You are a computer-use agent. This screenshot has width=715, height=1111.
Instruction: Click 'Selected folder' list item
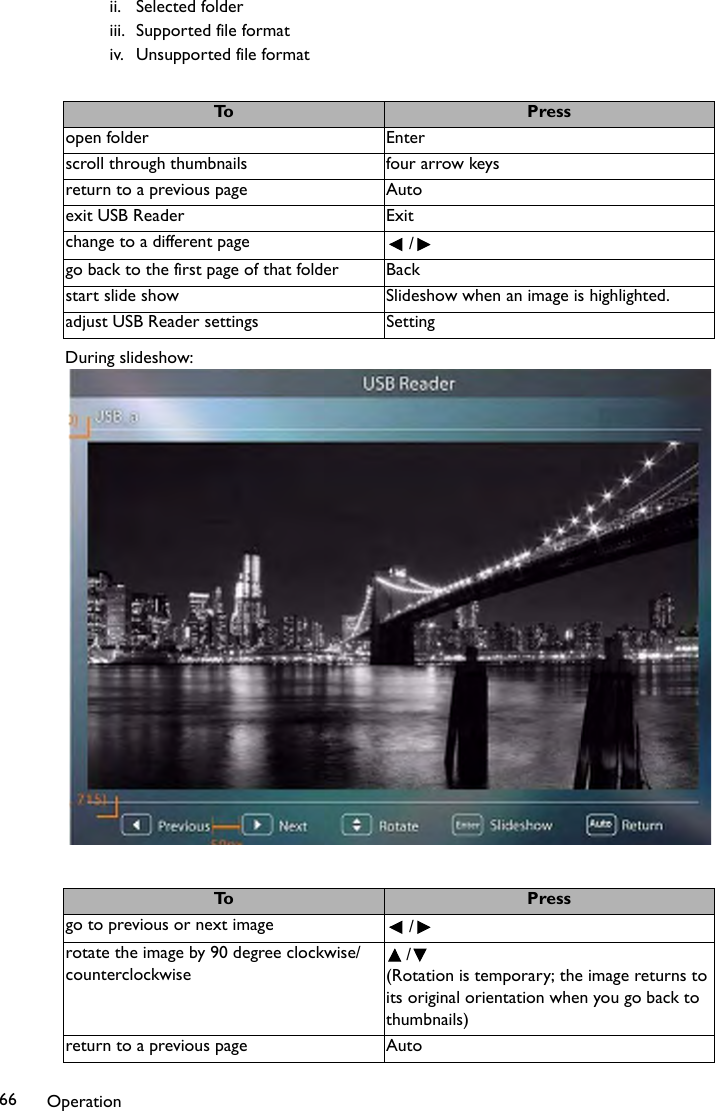(x=189, y=8)
